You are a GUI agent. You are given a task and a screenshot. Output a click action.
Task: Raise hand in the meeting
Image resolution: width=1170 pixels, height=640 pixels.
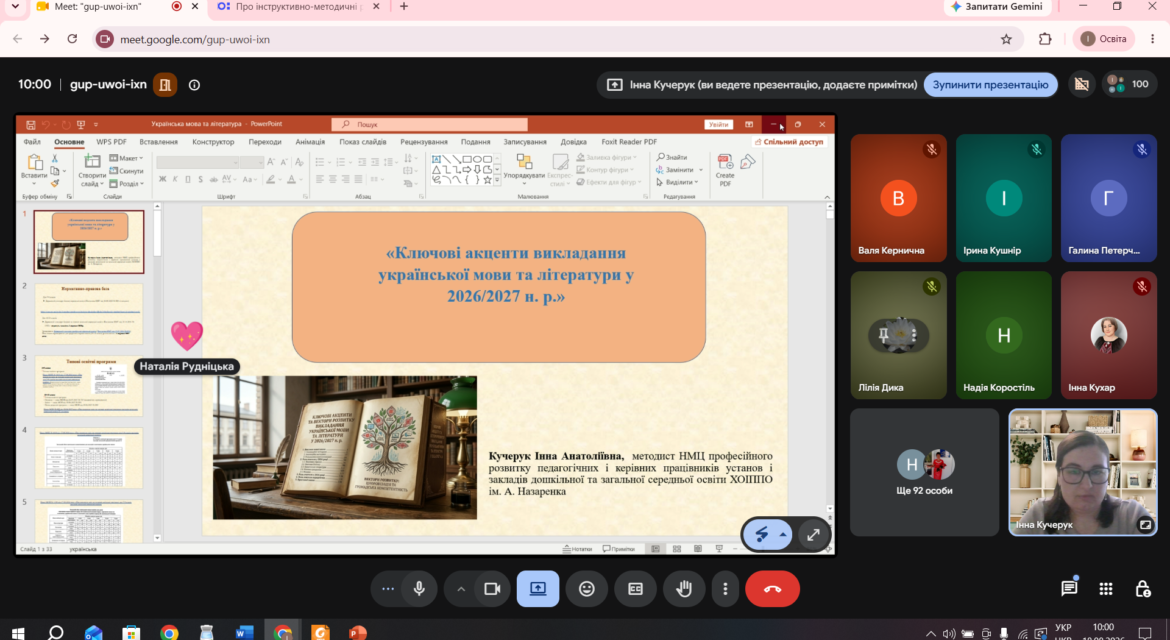point(684,589)
